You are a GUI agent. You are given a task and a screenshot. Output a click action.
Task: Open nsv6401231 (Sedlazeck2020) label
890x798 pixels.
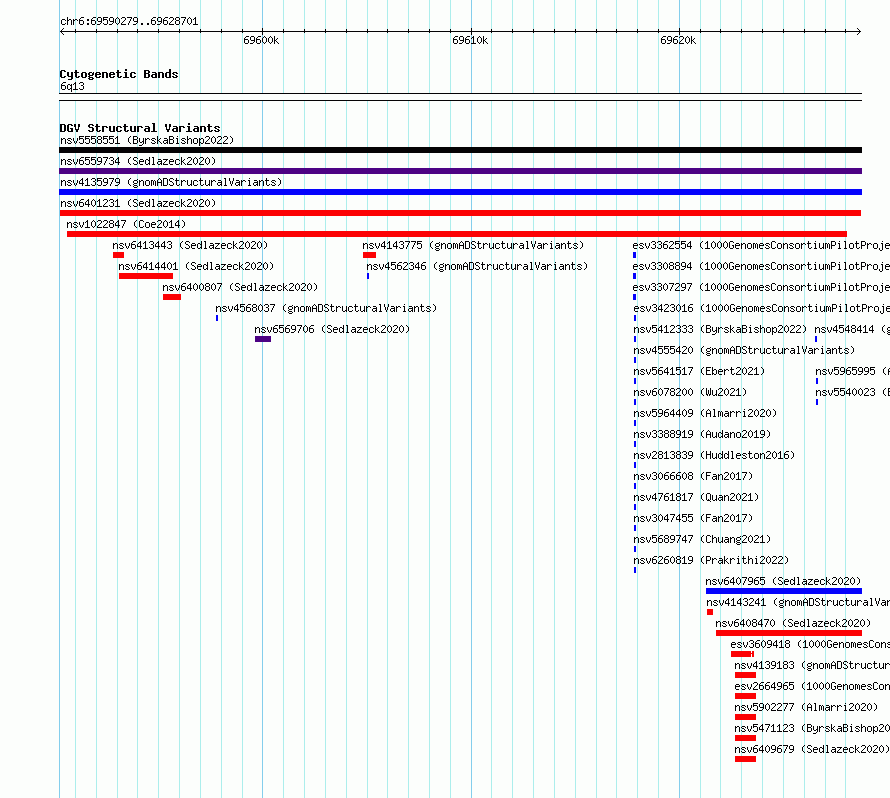click(138, 203)
